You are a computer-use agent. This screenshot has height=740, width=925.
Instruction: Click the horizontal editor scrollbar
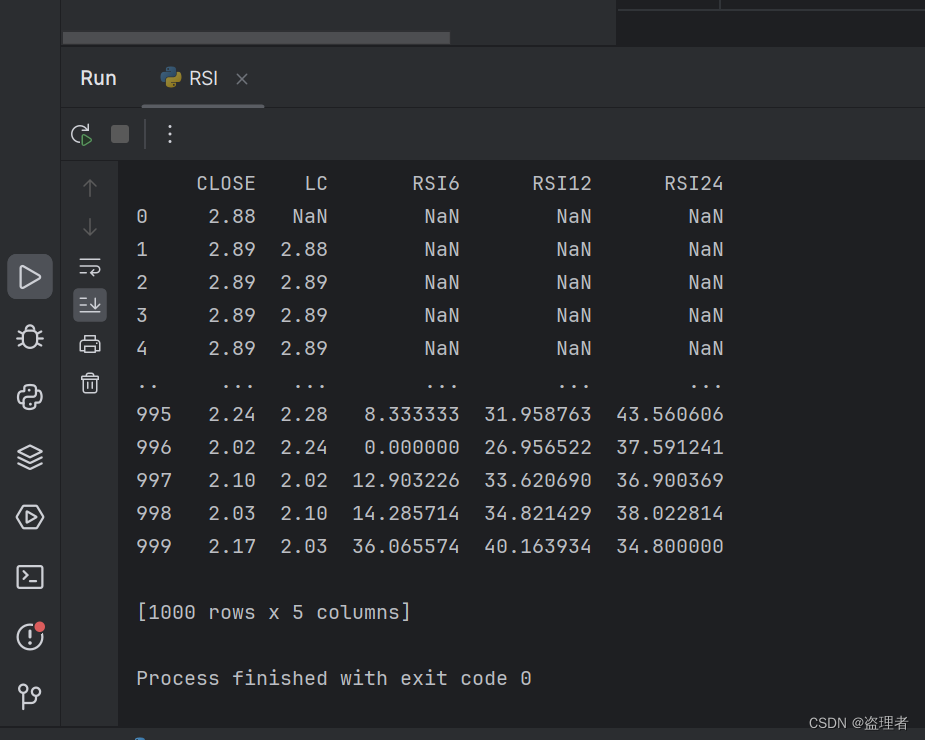(256, 38)
